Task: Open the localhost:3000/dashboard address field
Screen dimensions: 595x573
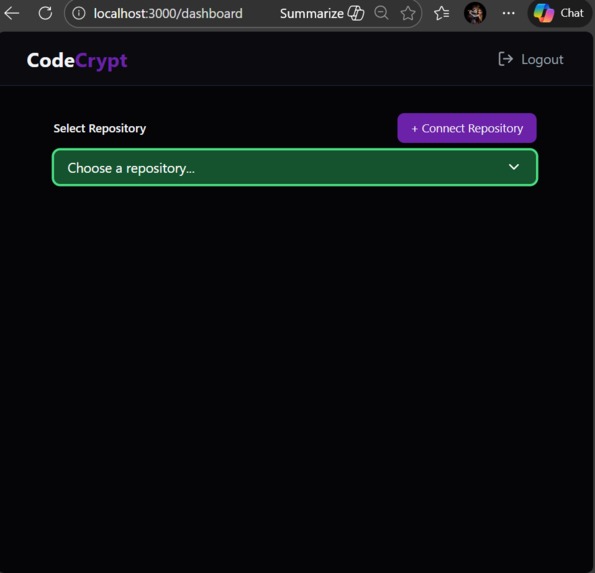Action: pyautogui.click(x=168, y=14)
